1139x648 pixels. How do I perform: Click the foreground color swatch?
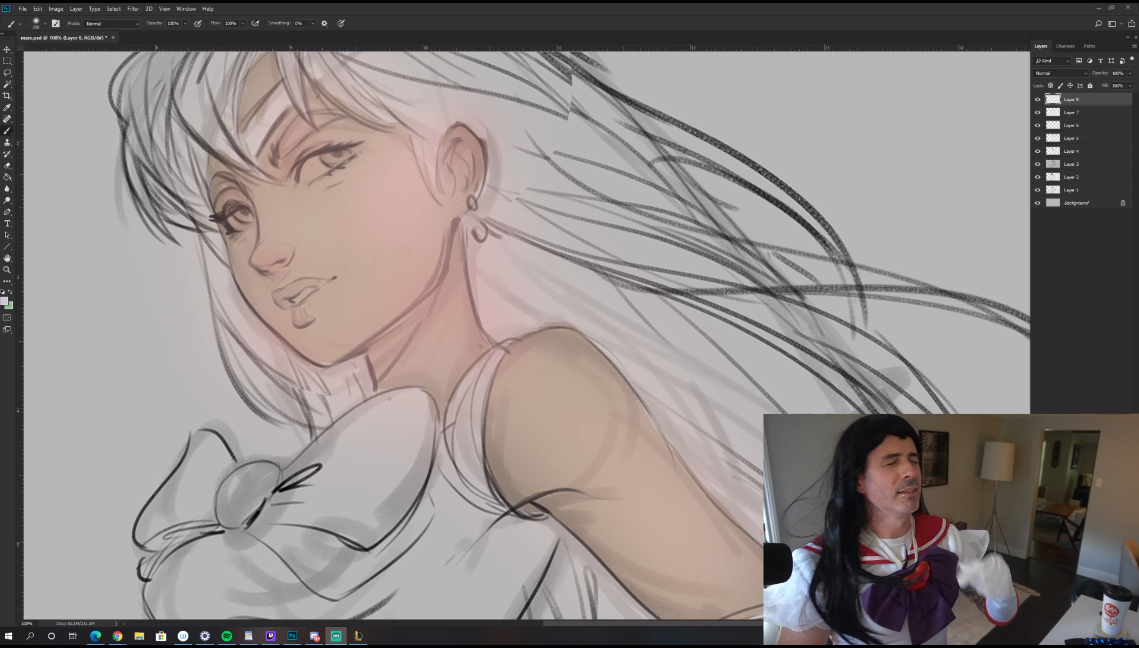click(4, 301)
